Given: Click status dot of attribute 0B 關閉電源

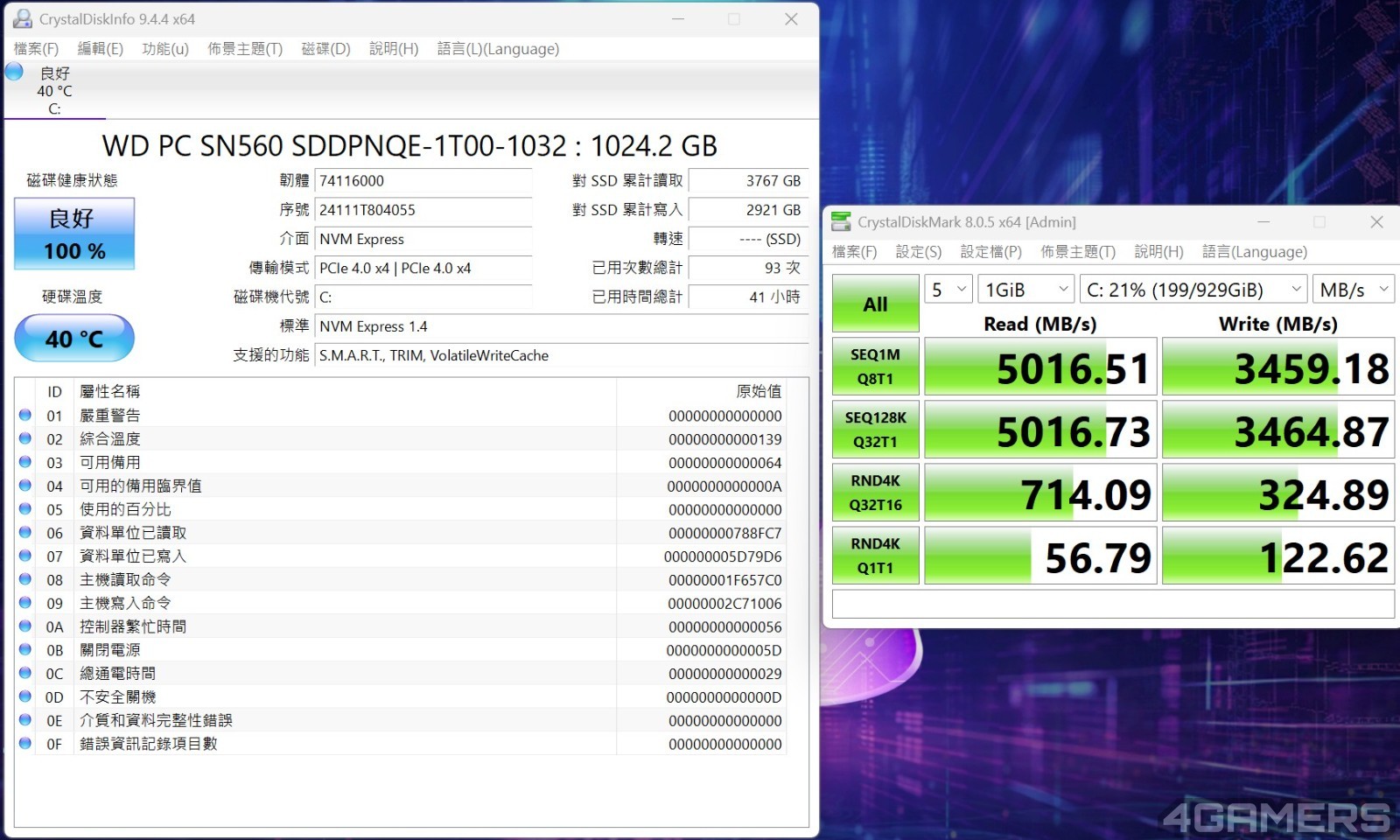Looking at the screenshot, I should 25,650.
